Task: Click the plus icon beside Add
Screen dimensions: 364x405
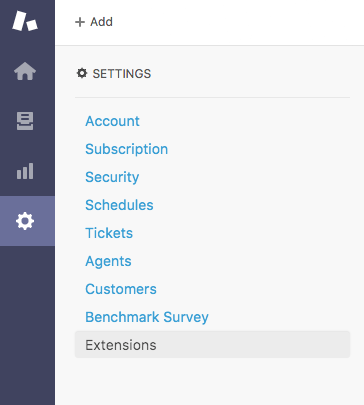Action: (80, 22)
